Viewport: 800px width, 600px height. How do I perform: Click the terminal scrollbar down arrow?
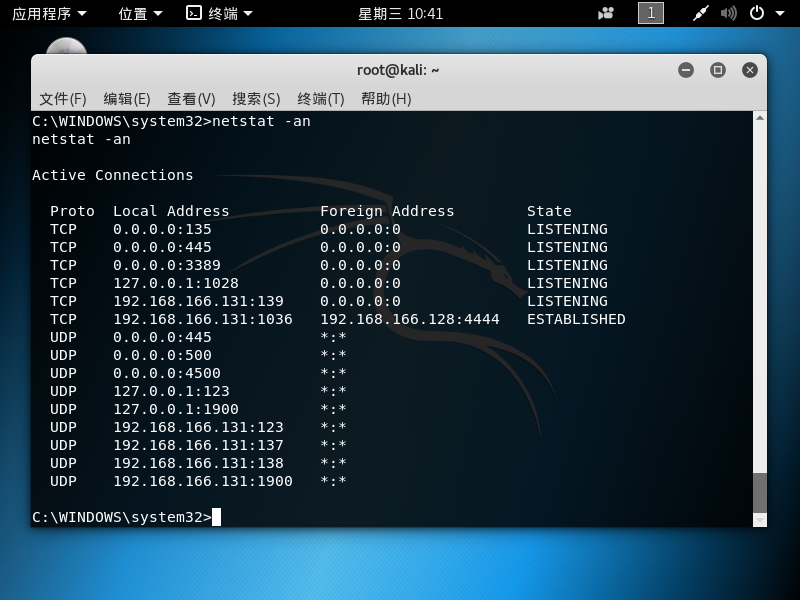760,520
